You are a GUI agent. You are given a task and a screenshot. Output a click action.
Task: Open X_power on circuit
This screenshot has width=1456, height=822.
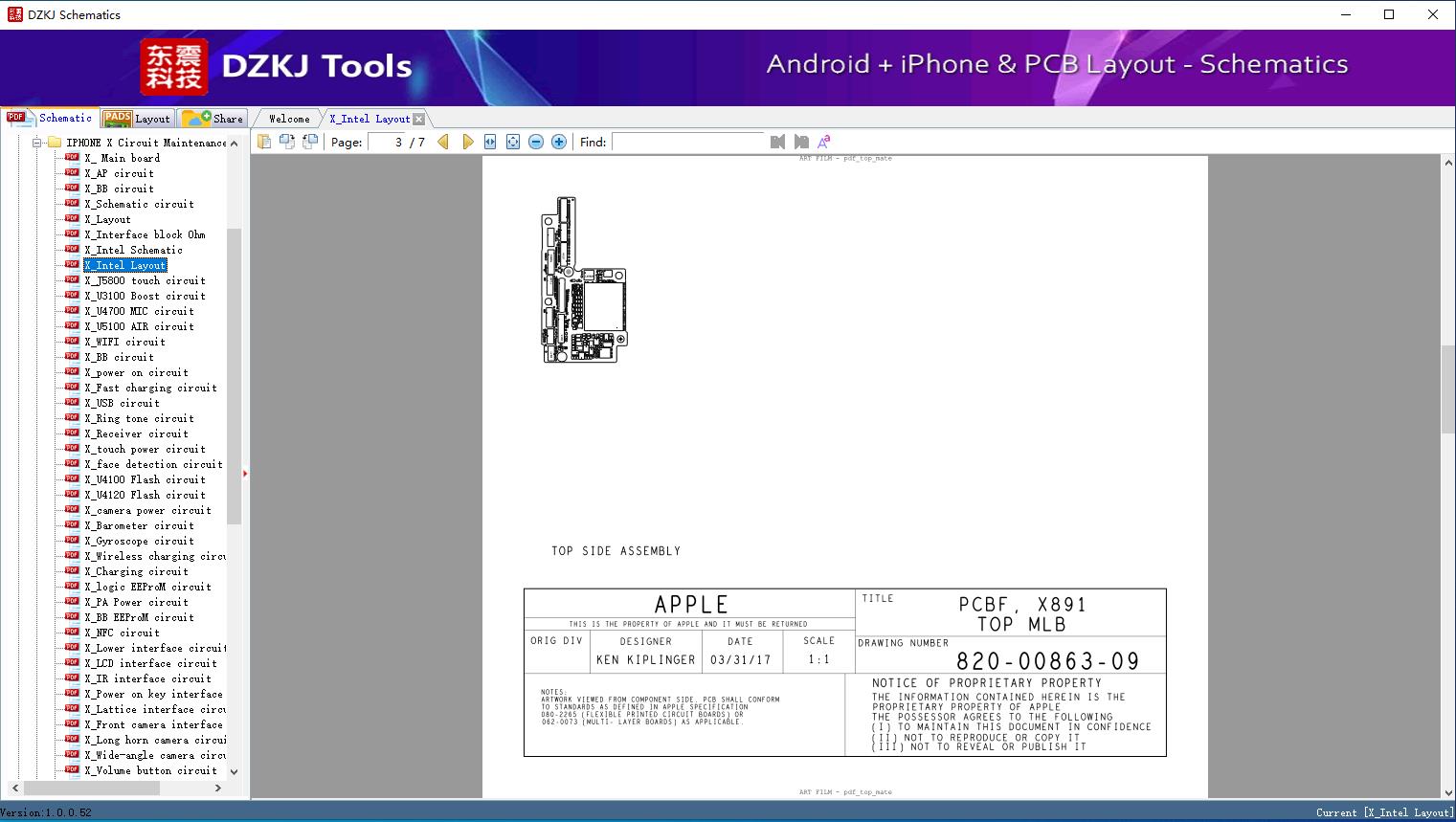[x=136, y=372]
